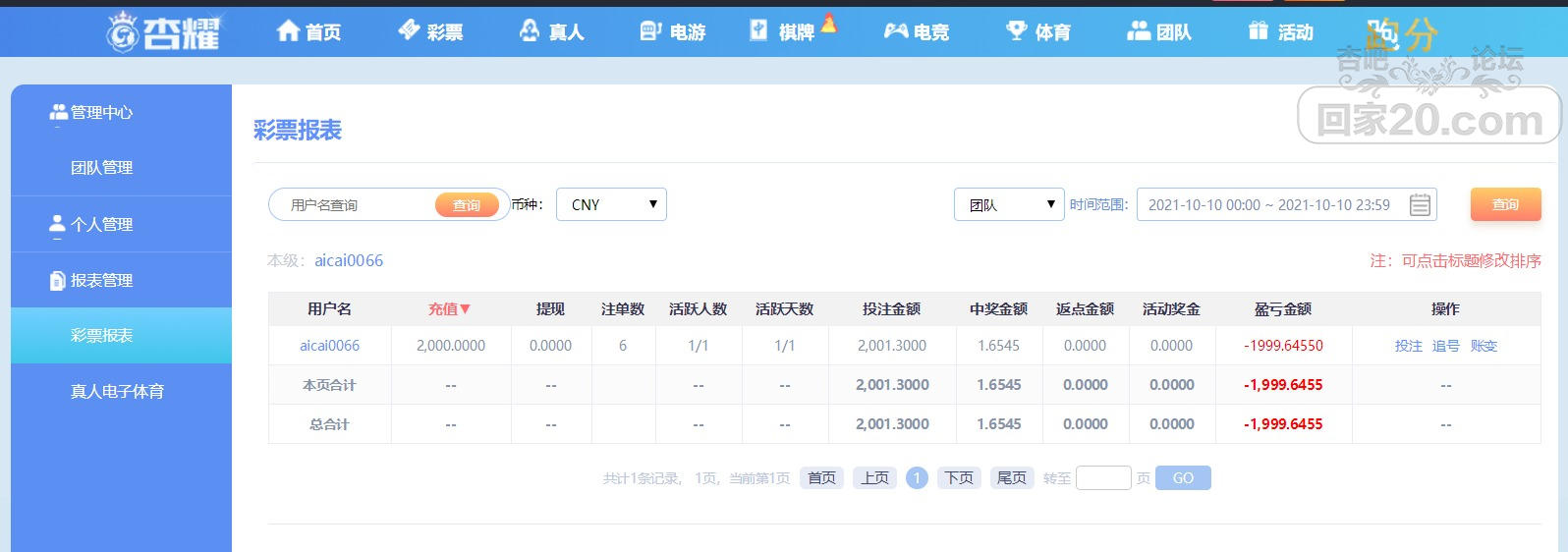Click the large orange 查询 button at right
Viewport: 1568px width, 552px height.
click(x=1505, y=204)
